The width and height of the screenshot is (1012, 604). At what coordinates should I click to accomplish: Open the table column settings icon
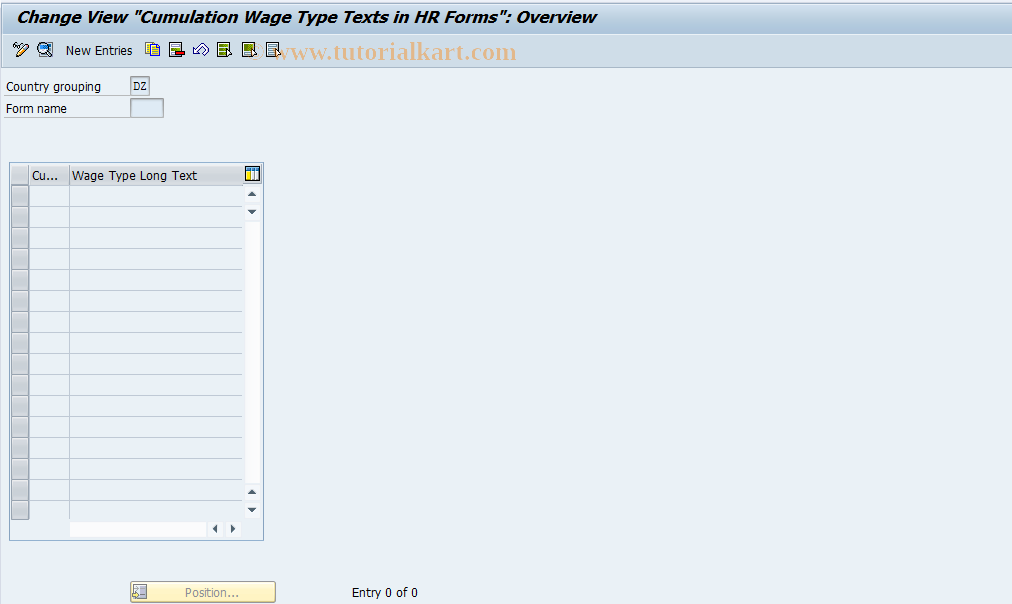[252, 174]
